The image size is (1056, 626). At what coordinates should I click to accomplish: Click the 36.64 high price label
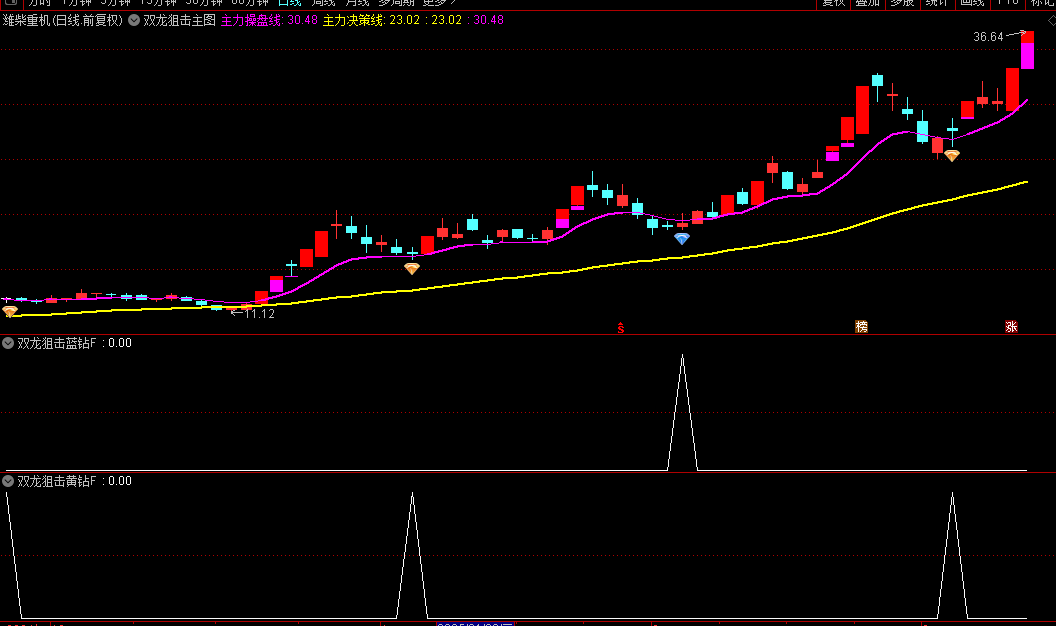point(987,37)
